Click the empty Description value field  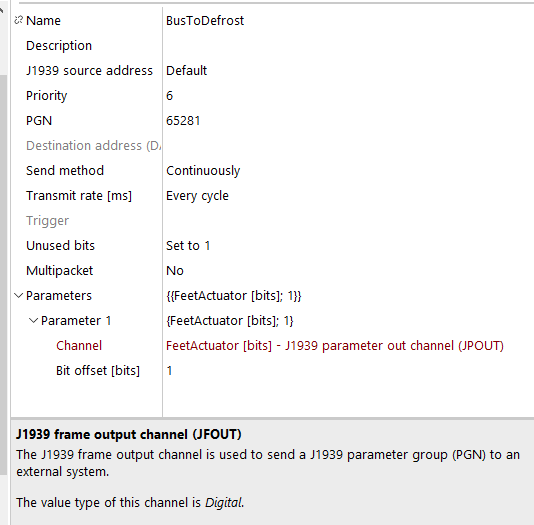[x=348, y=45]
